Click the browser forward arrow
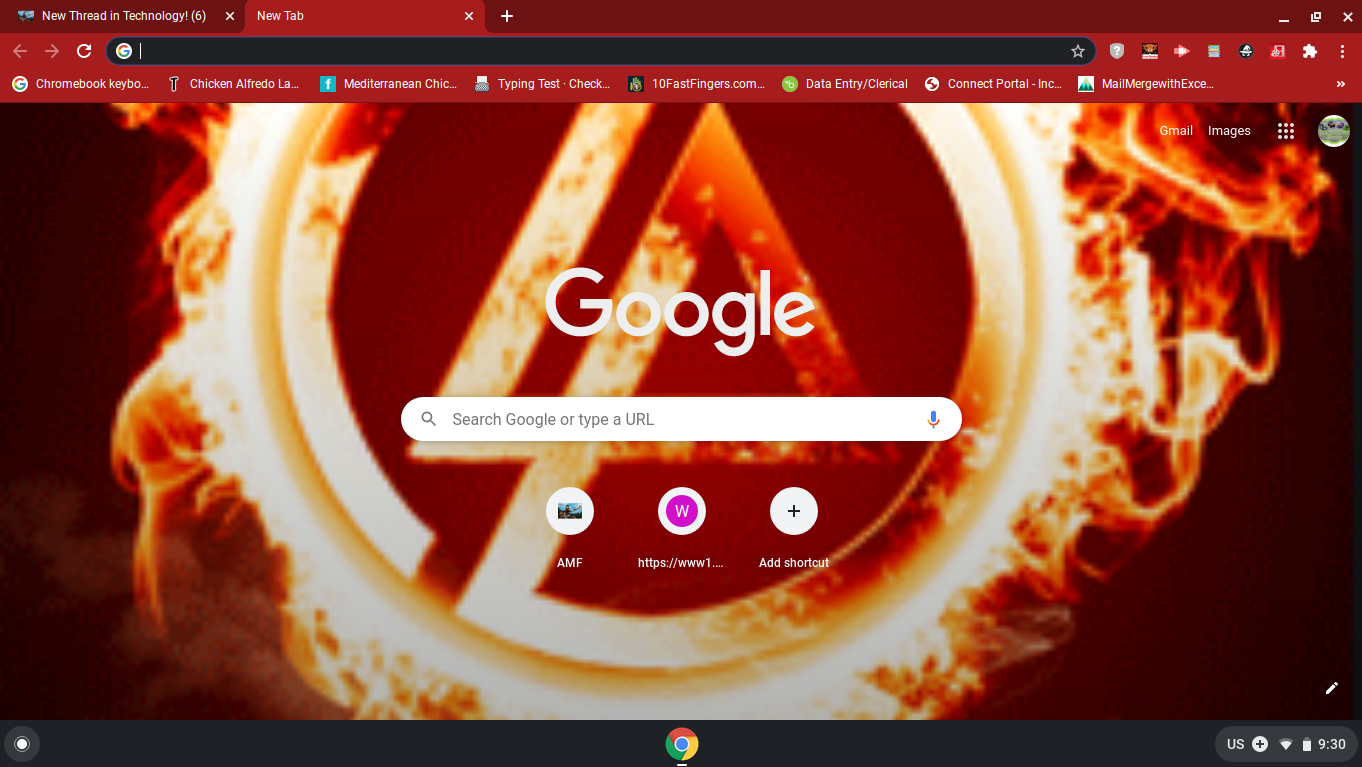The image size is (1362, 767). (52, 51)
